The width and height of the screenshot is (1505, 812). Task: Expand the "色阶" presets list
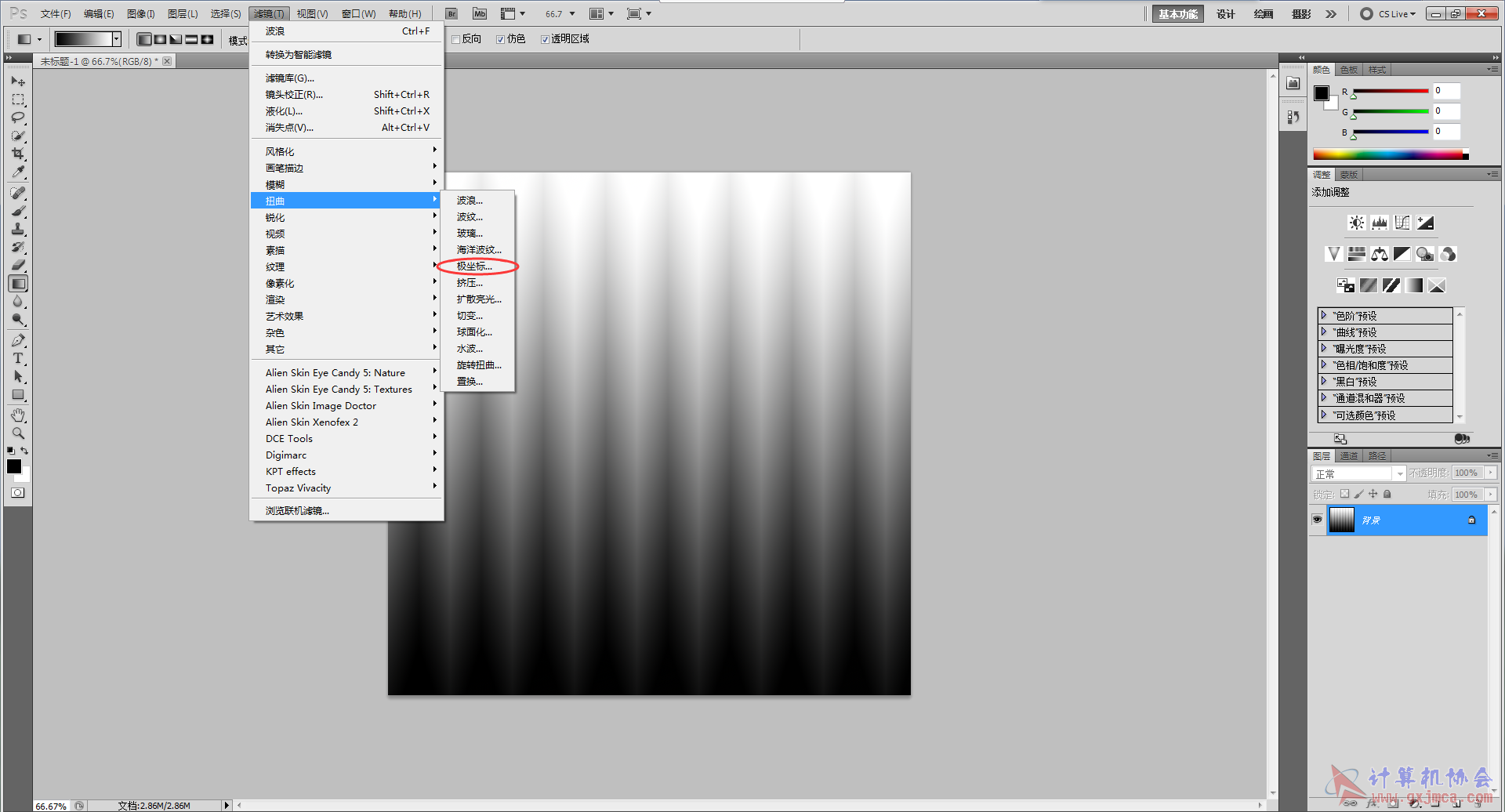(1324, 315)
